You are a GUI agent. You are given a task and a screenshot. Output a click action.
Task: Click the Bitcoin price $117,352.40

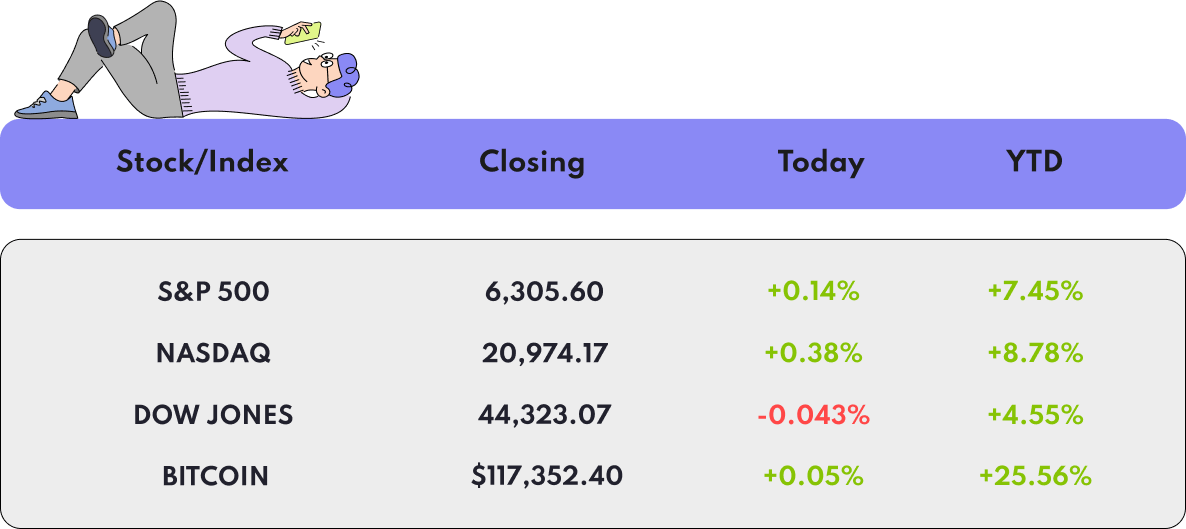point(547,476)
